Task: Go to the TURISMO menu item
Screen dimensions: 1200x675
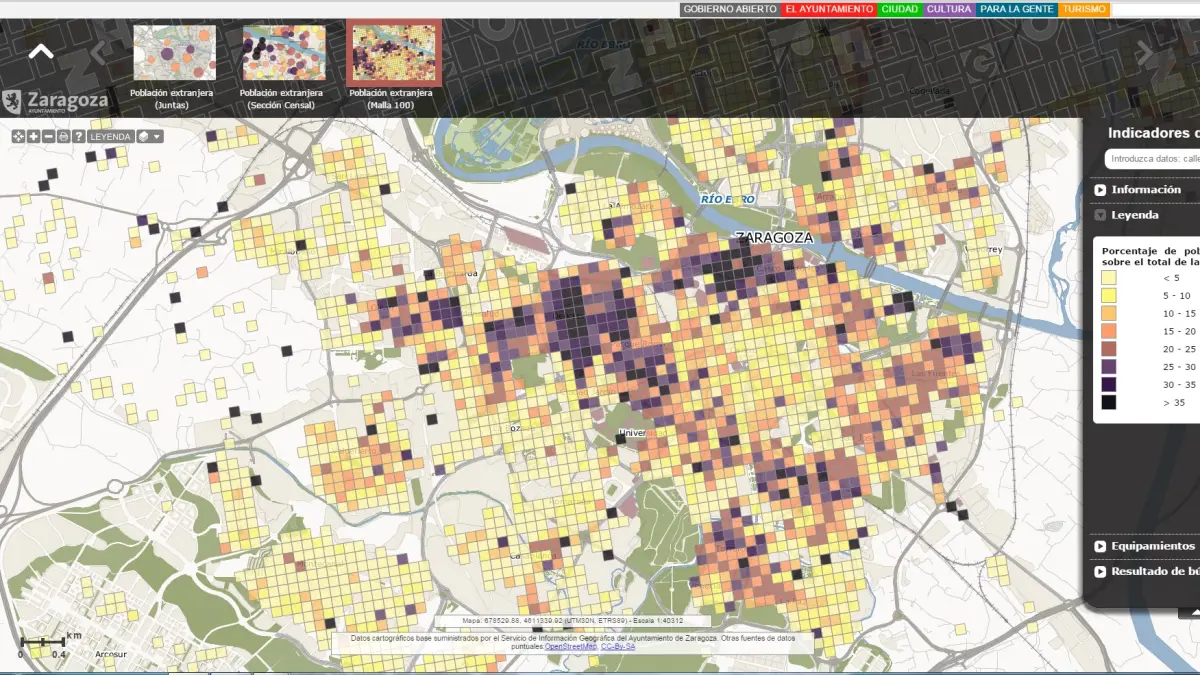Action: [1084, 9]
